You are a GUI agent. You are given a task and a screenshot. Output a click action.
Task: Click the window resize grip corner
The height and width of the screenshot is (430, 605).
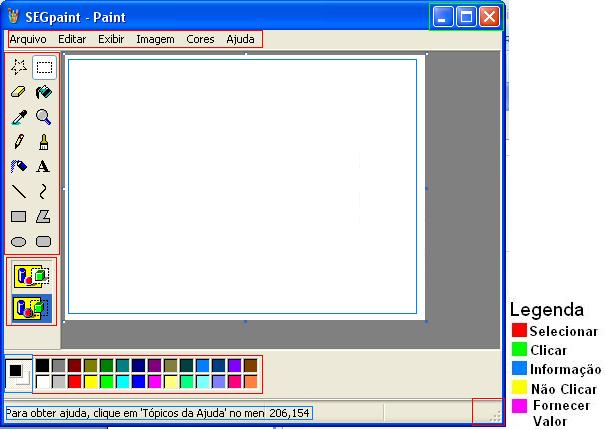(x=495, y=416)
